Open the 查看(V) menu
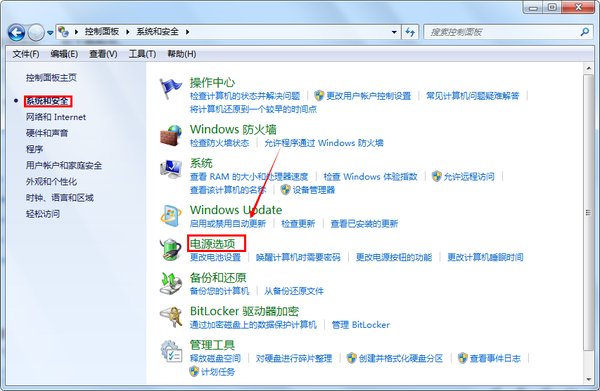The height and width of the screenshot is (391, 600). click(x=103, y=54)
